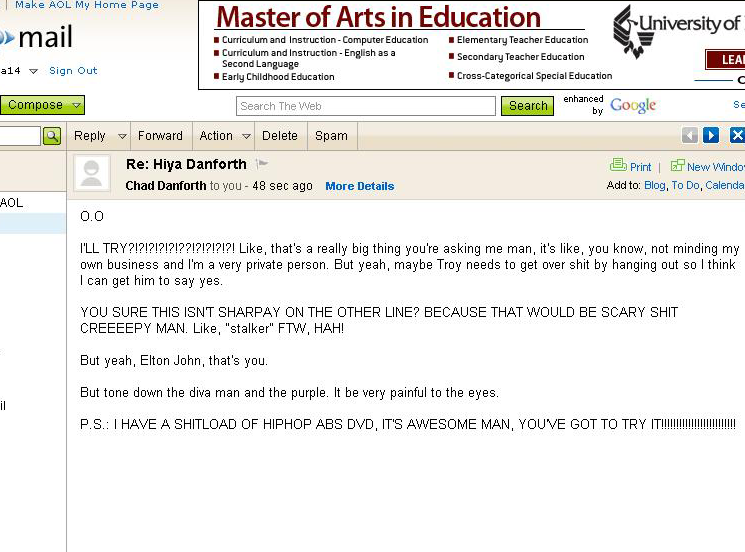Screen dimensions: 745x552
Task: Mark message as Spam
Action: (331, 136)
